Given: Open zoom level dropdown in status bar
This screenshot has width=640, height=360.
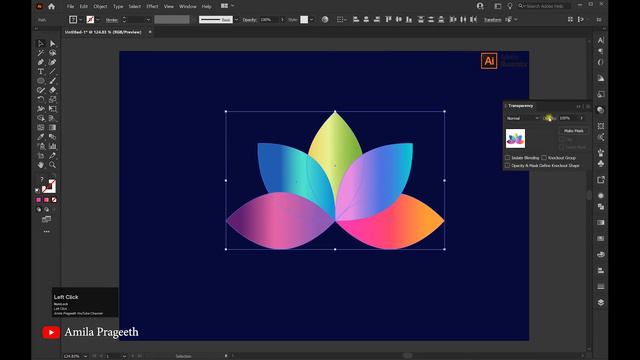Looking at the screenshot, I should 85,356.
